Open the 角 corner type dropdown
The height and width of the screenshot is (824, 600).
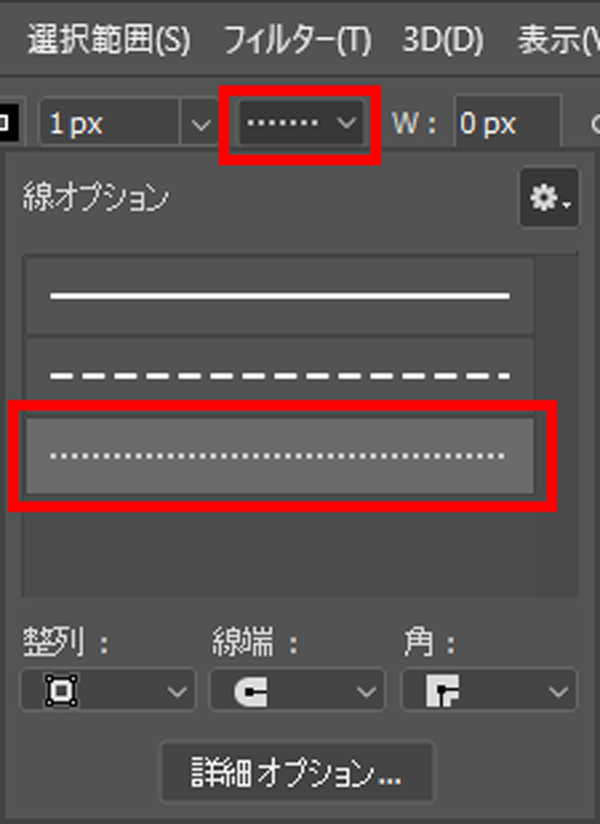[489, 690]
